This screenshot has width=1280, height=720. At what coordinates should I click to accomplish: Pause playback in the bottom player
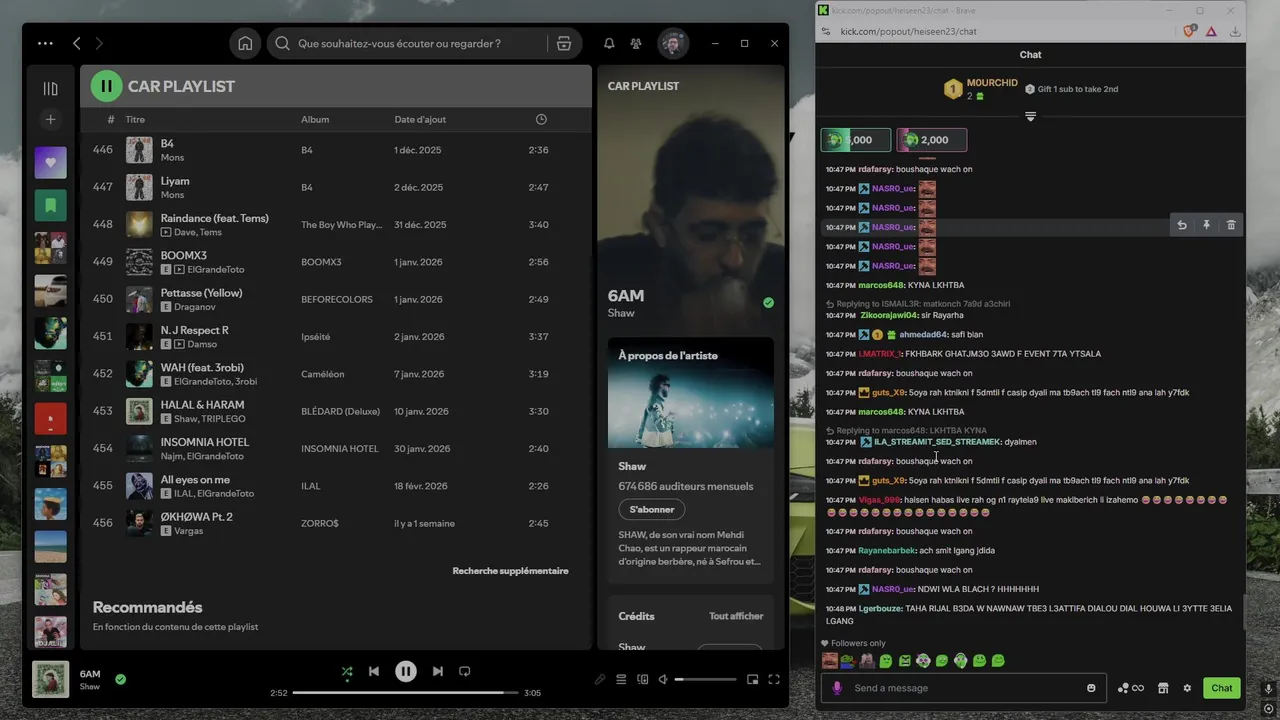click(x=406, y=671)
